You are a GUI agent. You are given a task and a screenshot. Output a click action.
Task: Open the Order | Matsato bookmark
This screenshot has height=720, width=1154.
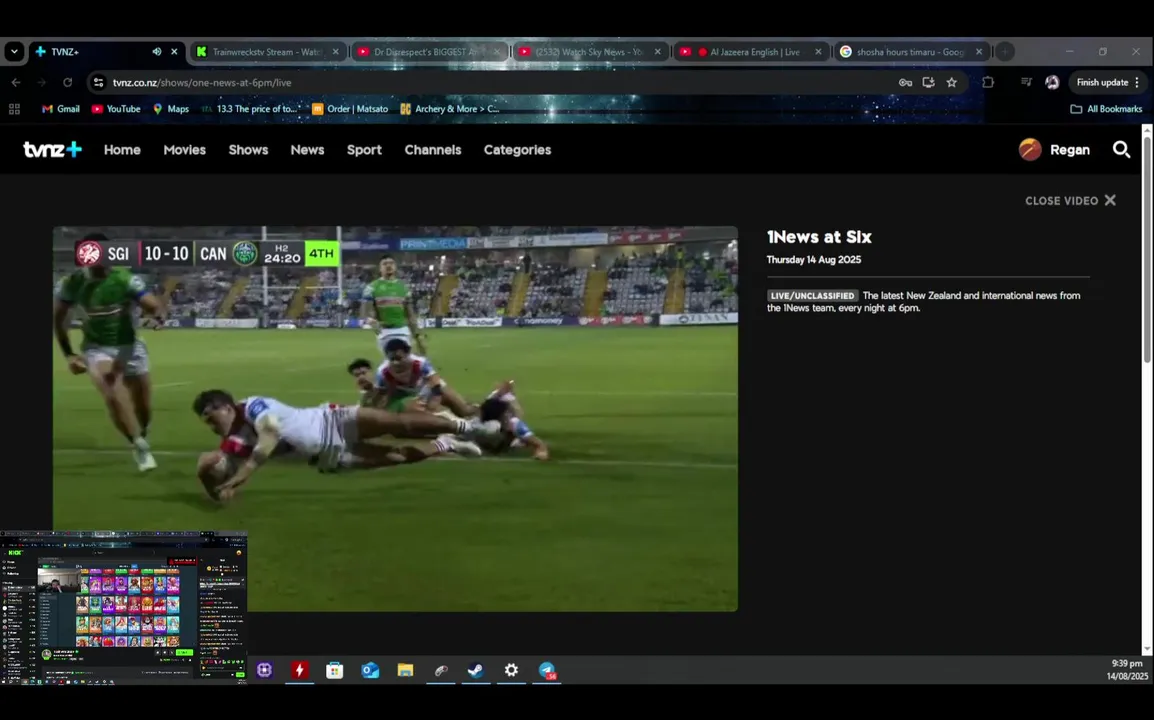[x=350, y=109]
